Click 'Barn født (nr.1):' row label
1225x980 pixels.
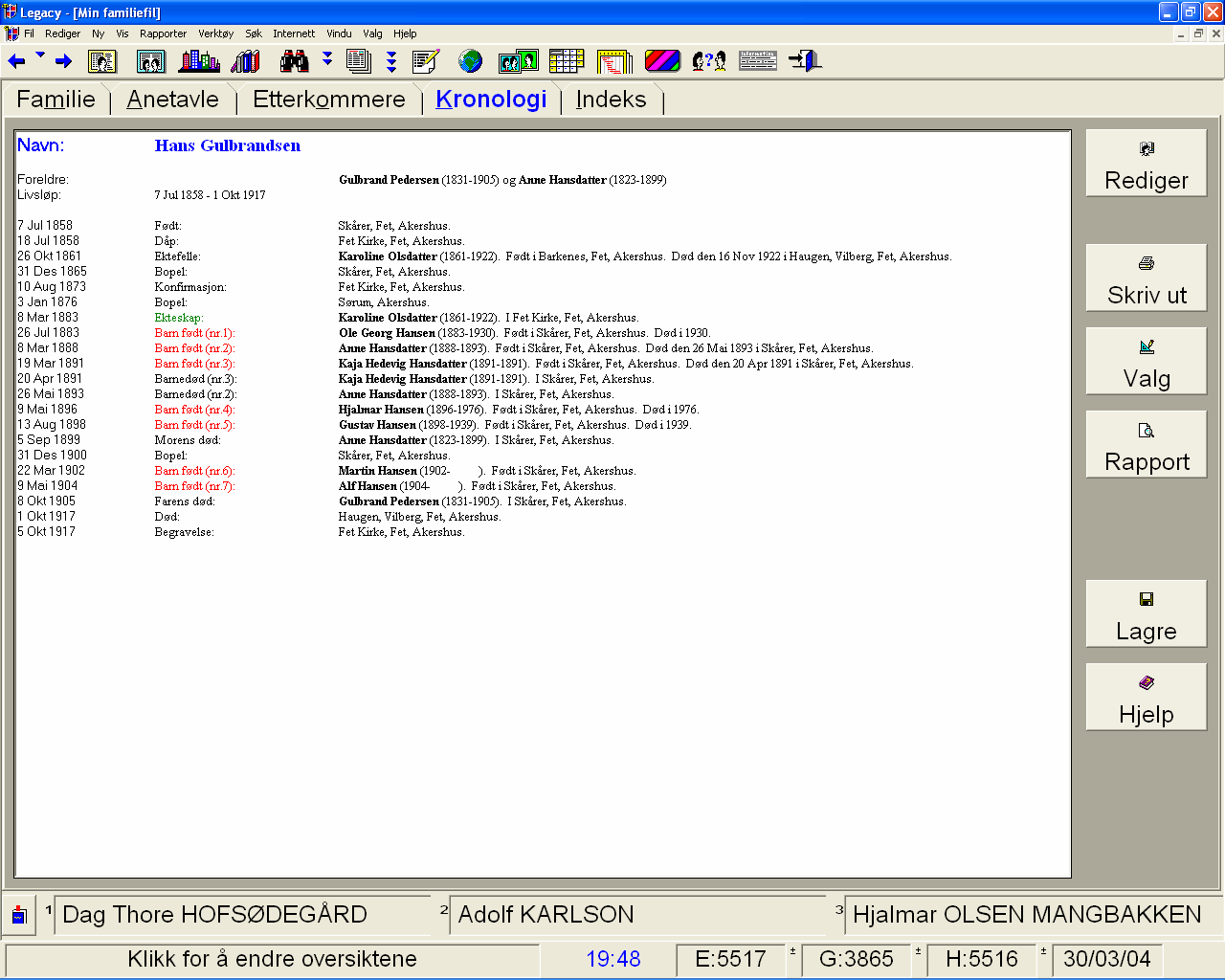[x=194, y=333]
